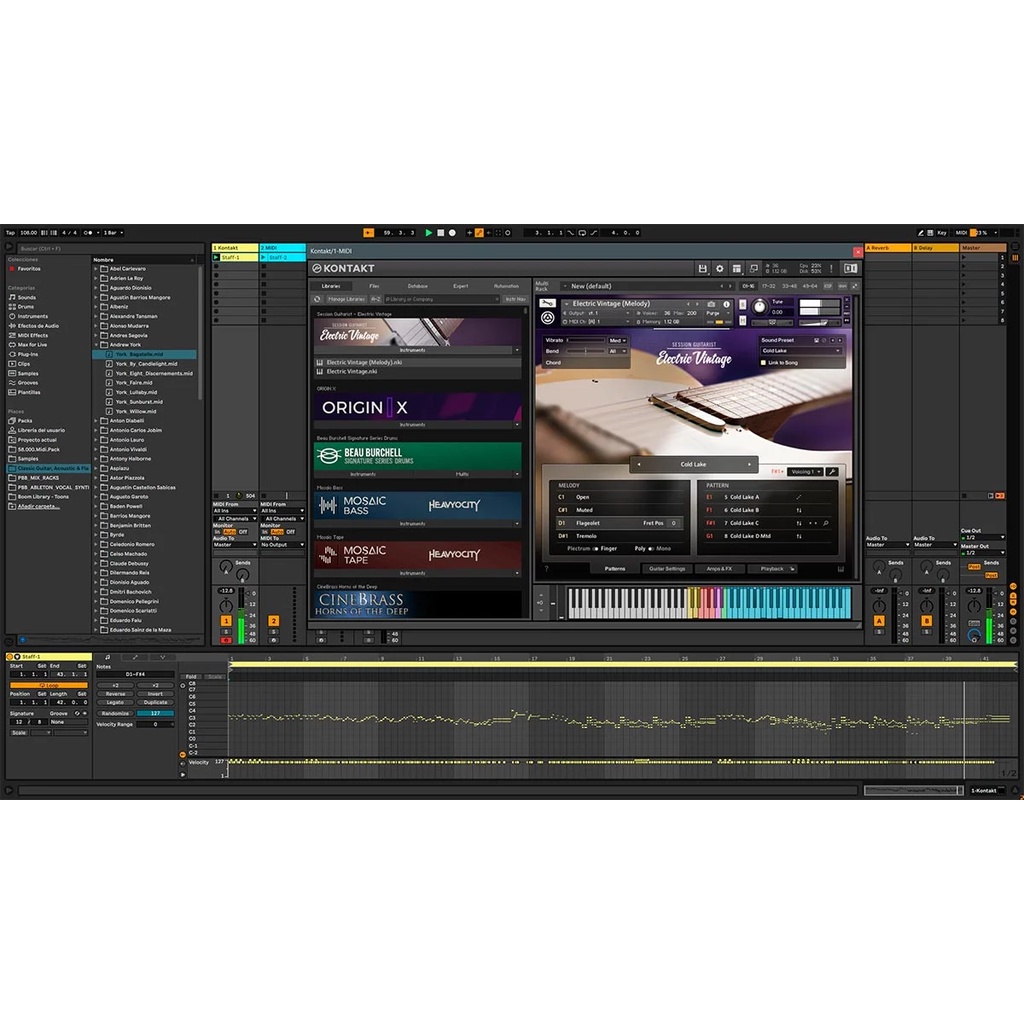Click the Kontakt instrument Tune knob

(x=759, y=307)
